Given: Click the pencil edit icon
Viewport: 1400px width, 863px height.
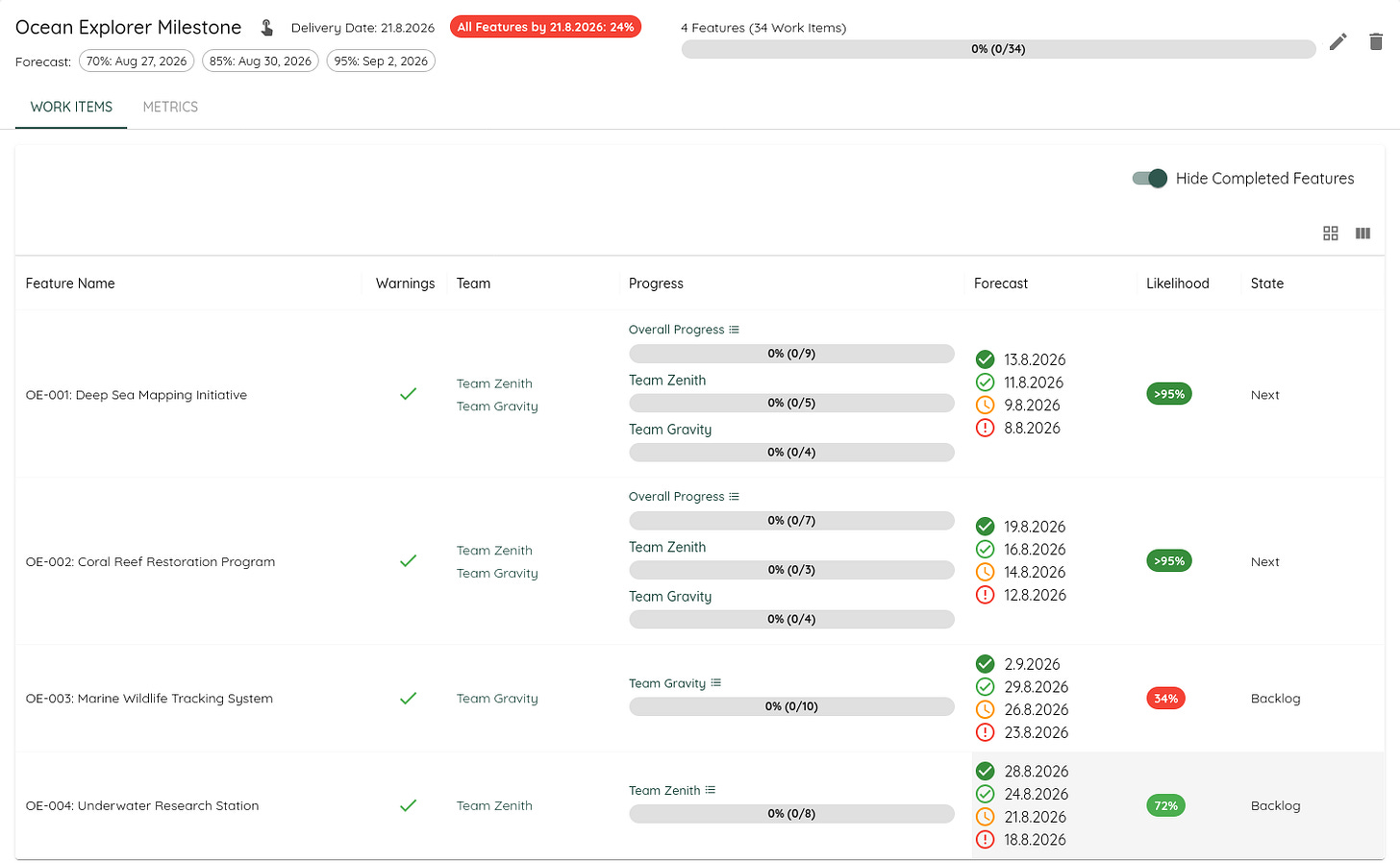Looking at the screenshot, I should tap(1337, 41).
